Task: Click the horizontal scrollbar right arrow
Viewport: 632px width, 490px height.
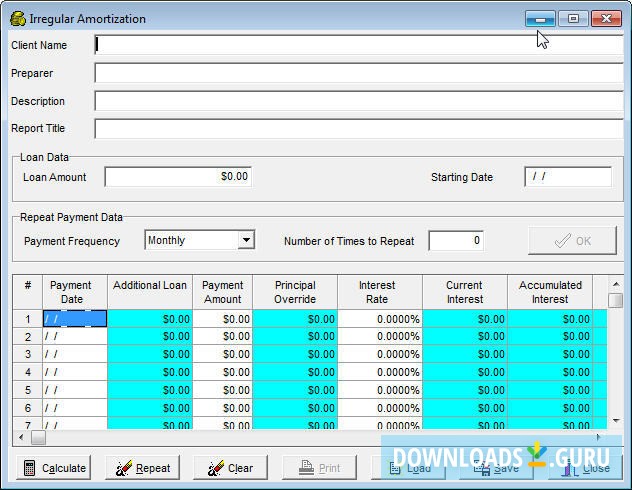Action: point(599,437)
